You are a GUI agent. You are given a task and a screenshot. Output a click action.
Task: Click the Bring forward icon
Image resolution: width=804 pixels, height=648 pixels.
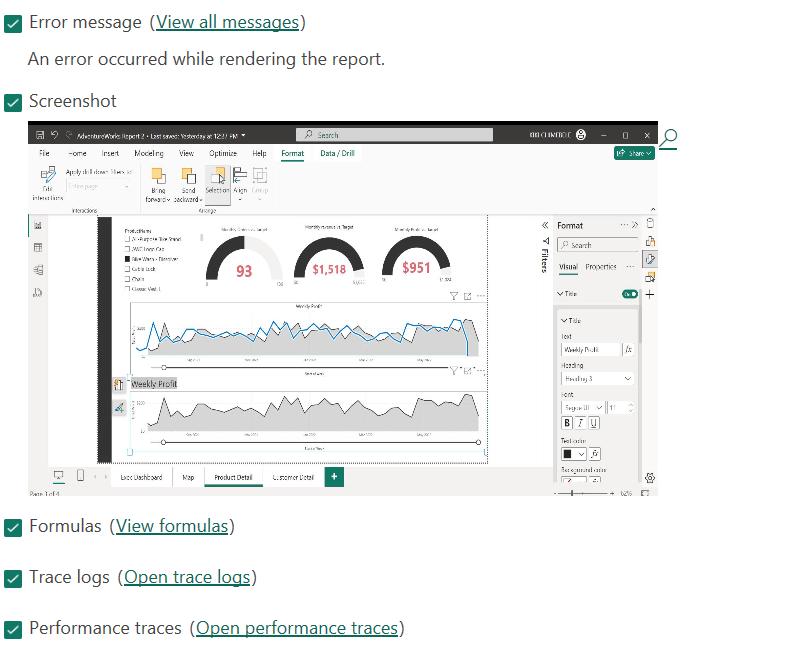158,176
